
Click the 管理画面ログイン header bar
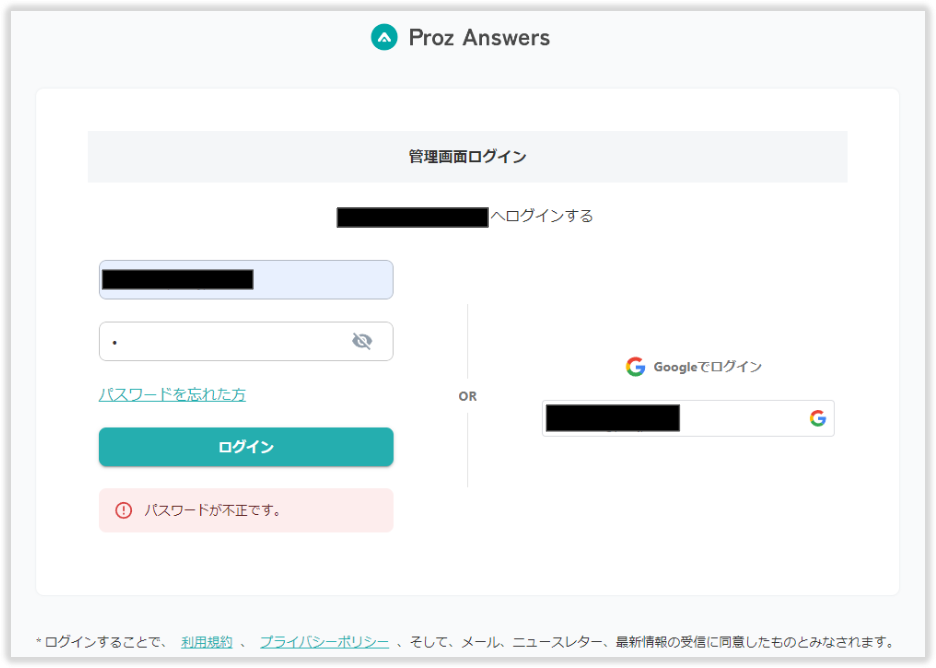[467, 157]
